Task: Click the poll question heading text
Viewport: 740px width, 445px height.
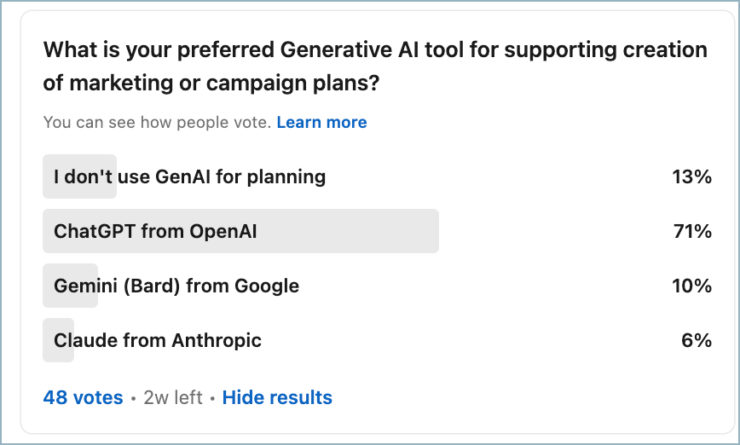Action: pyautogui.click(x=375, y=66)
